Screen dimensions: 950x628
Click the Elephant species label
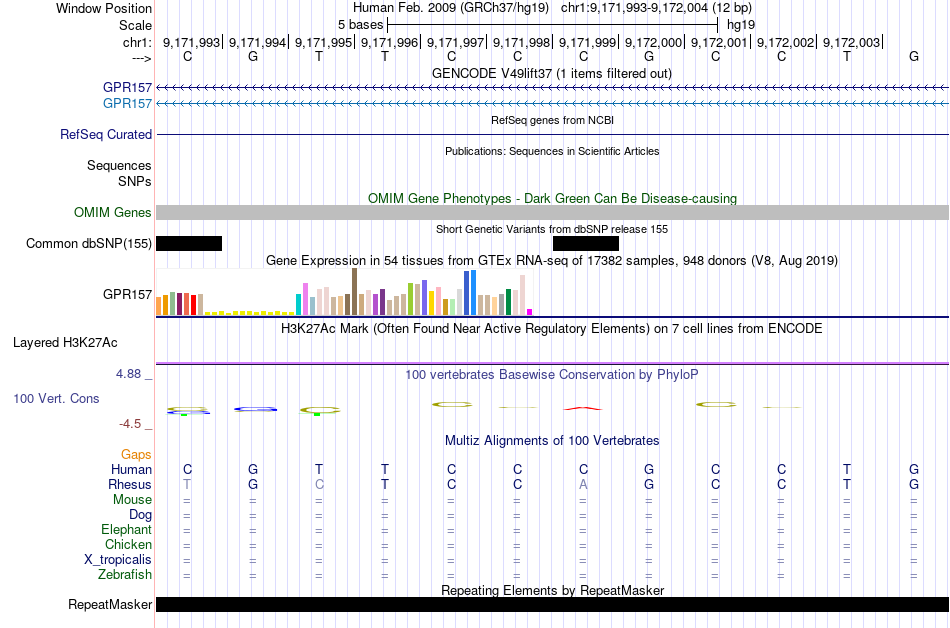point(127,529)
